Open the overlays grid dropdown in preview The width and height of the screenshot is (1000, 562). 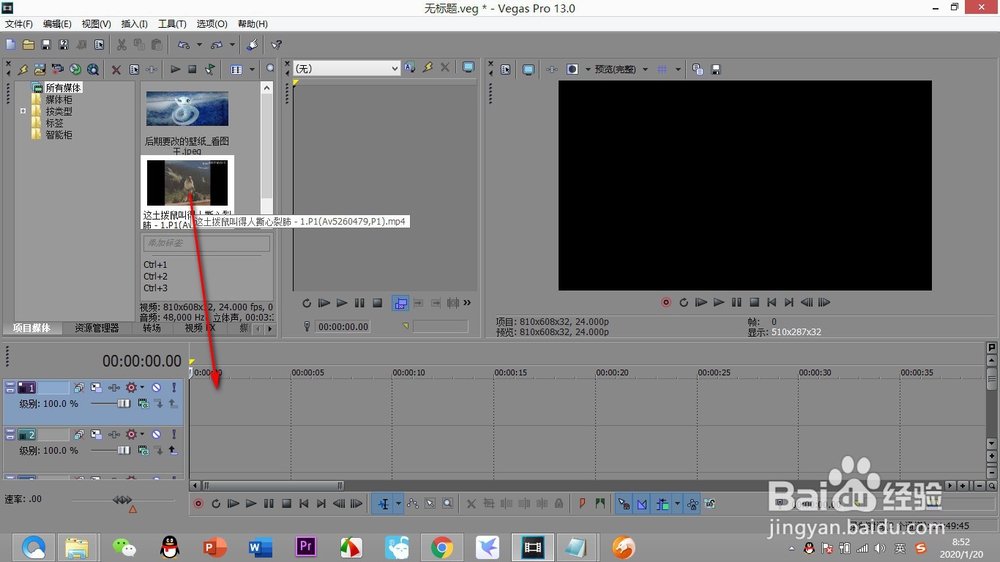677,69
